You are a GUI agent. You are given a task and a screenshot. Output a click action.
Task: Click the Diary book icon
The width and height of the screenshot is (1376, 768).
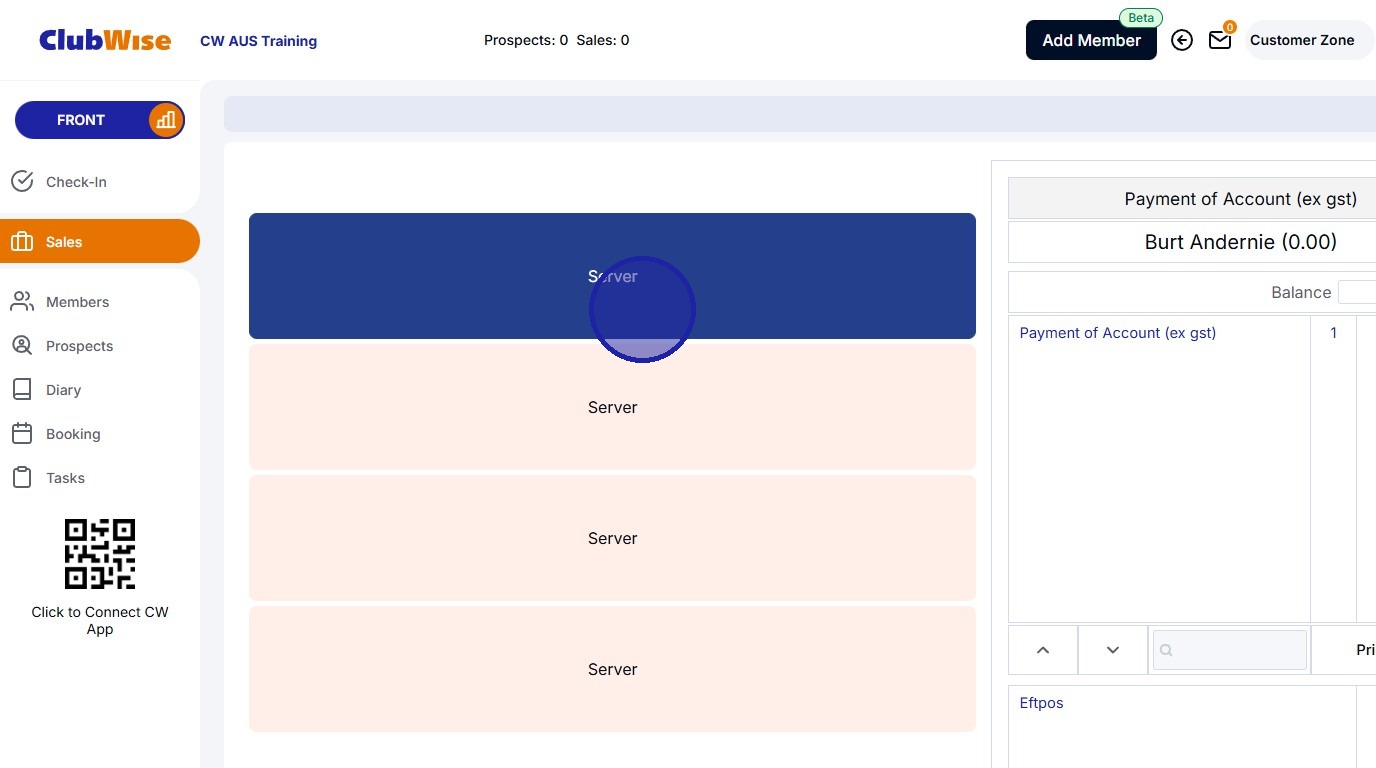22,389
